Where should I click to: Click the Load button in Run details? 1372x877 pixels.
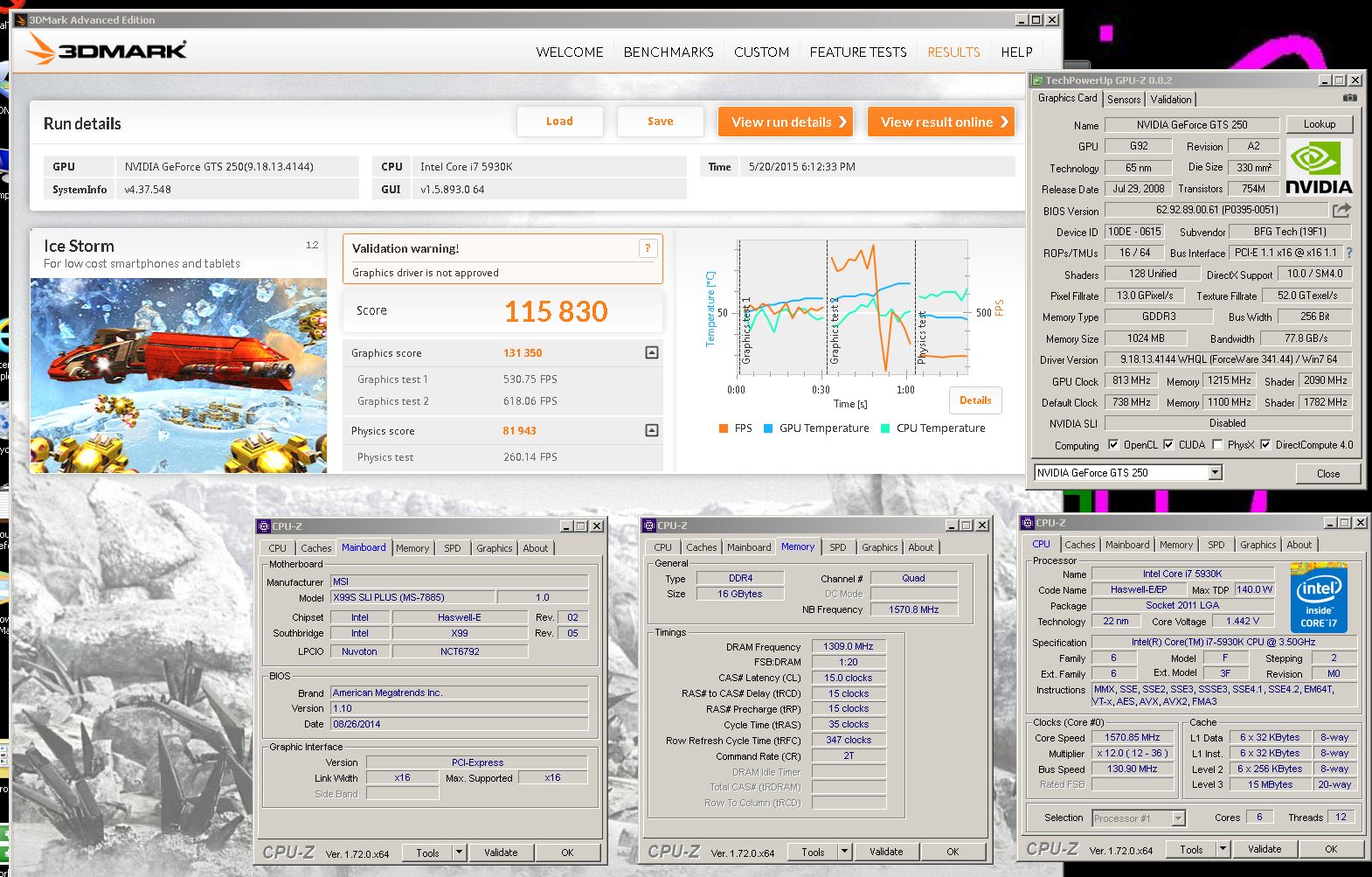(x=559, y=122)
